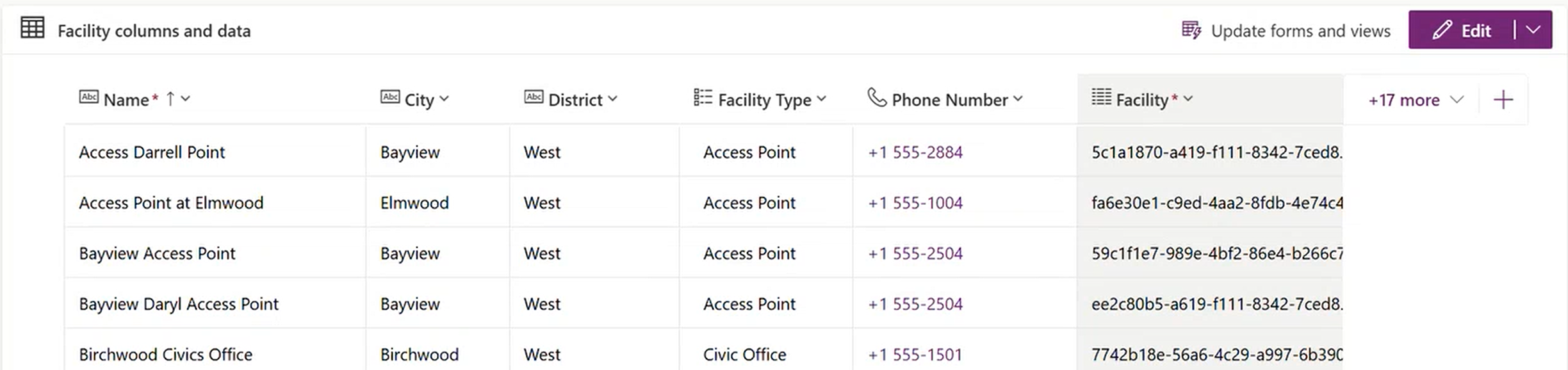The height and width of the screenshot is (370, 1568).
Task: Click the Elmwood city cell
Action: (x=414, y=203)
